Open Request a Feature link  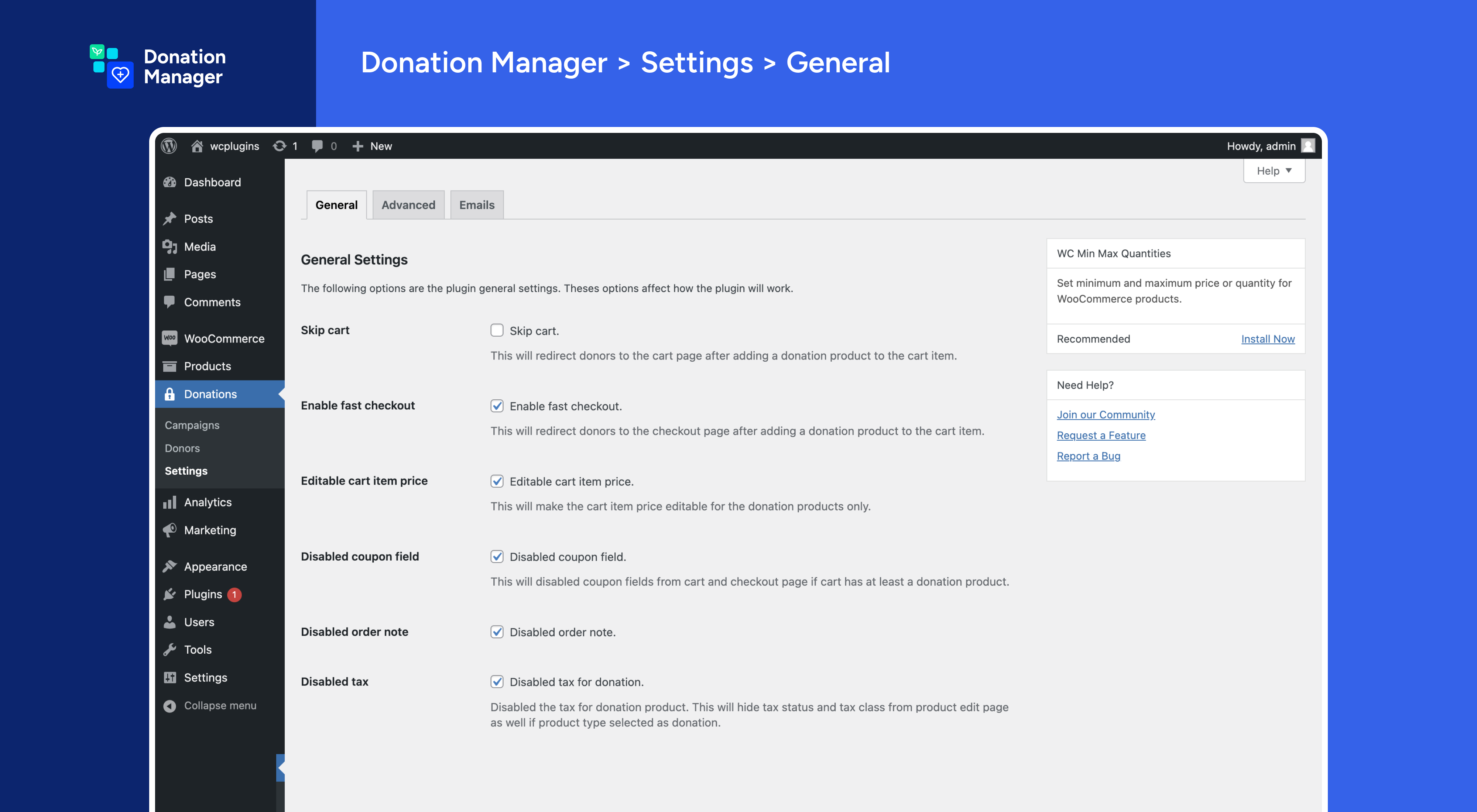(1101, 435)
